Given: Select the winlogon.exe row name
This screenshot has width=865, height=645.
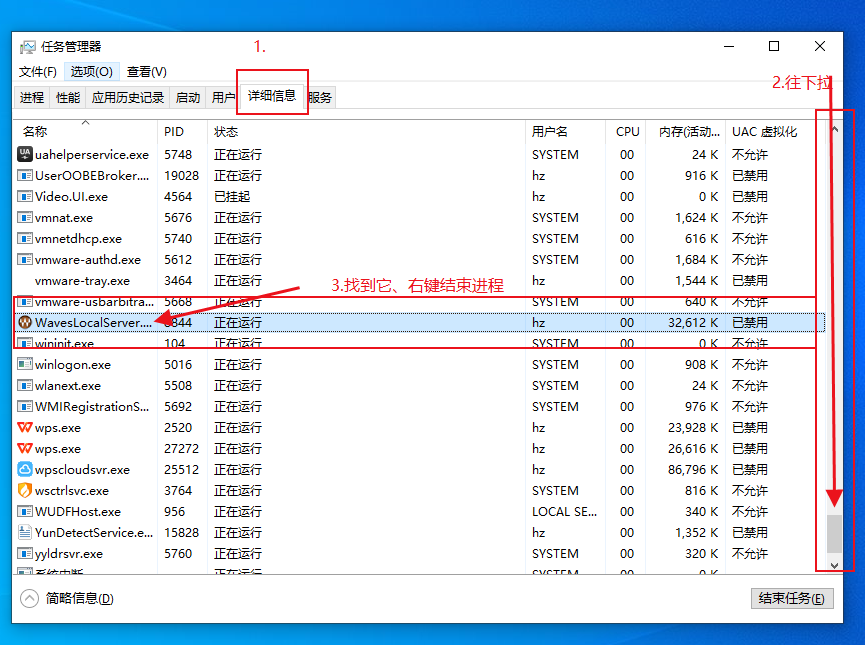Looking at the screenshot, I should click(73, 365).
